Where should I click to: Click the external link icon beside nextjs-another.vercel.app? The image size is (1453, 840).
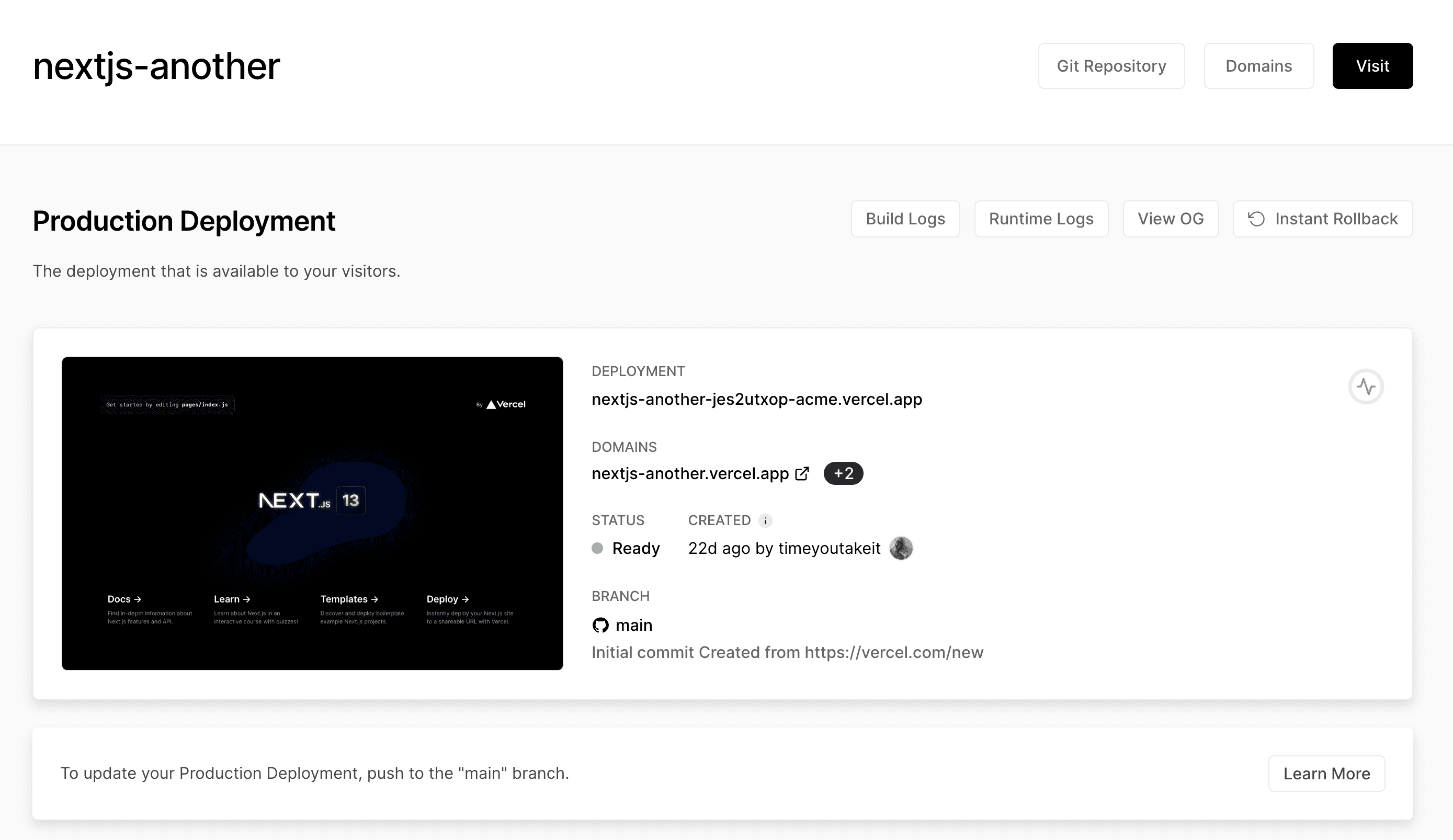(801, 473)
